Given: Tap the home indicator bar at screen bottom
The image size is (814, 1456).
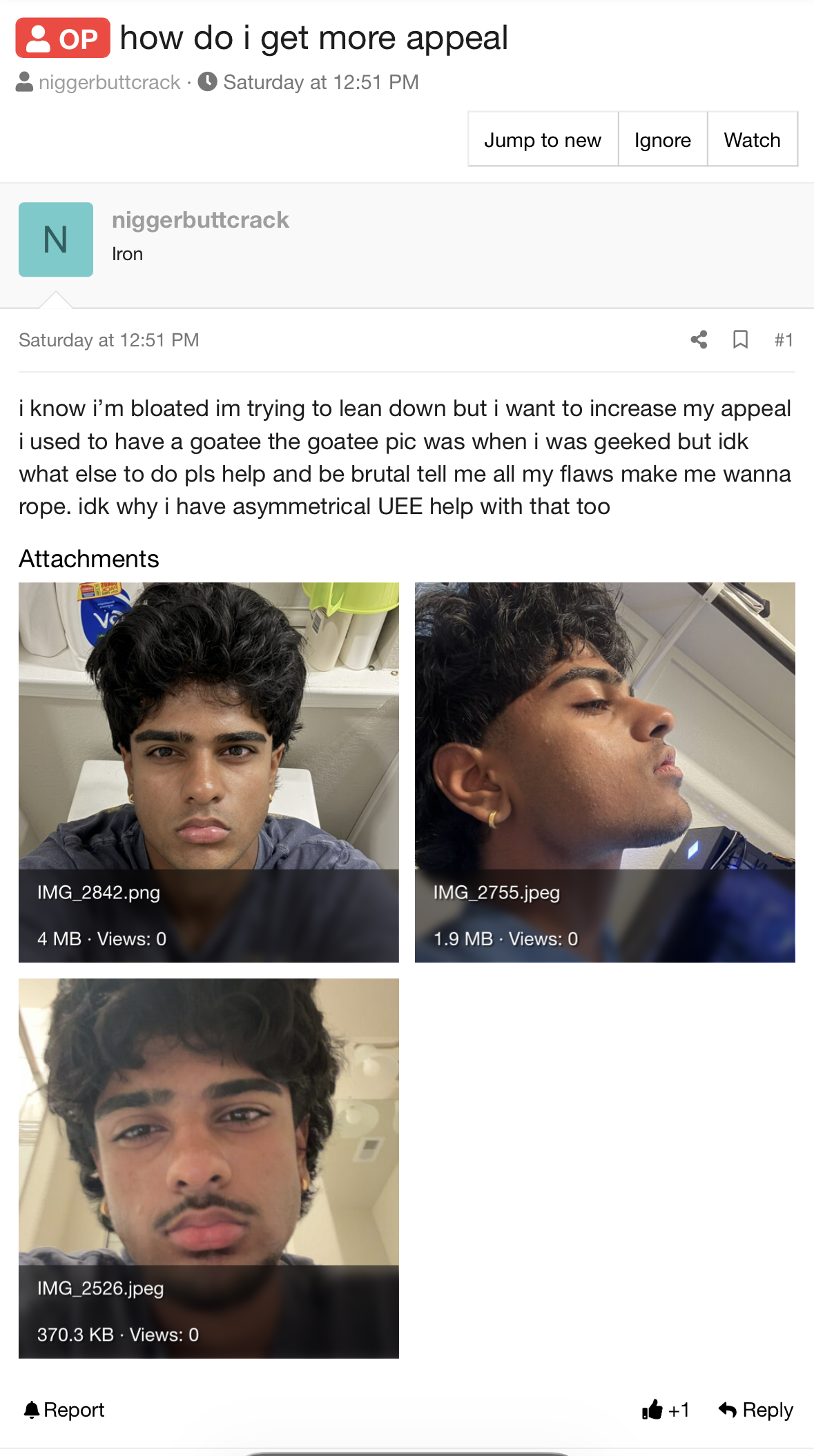Looking at the screenshot, I should tap(407, 1453).
